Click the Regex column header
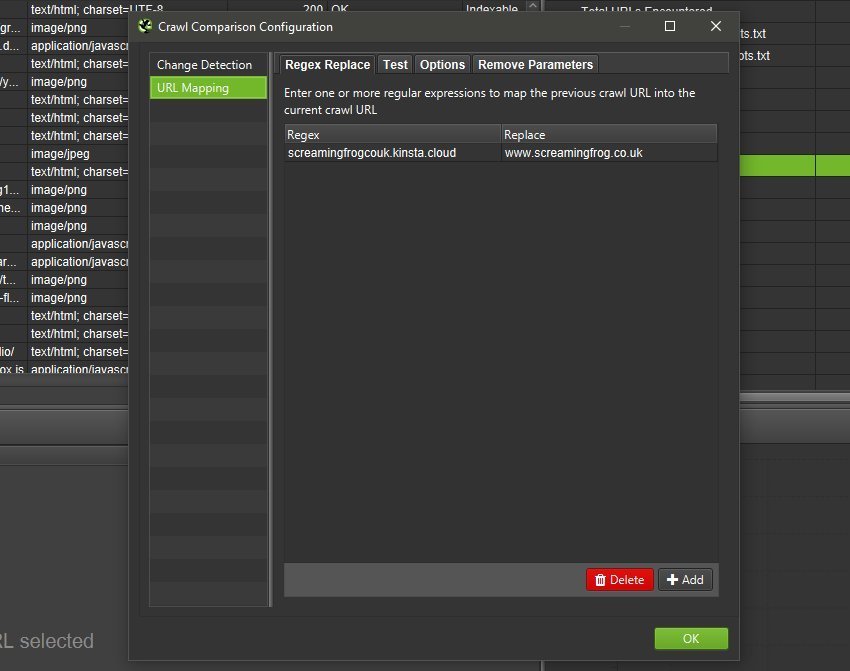 392,134
